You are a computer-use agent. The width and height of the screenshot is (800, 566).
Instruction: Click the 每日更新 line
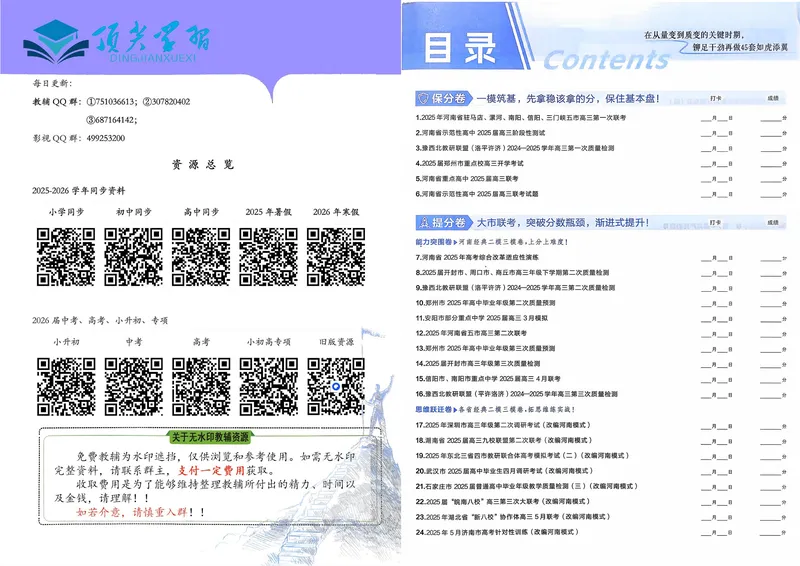53,83
